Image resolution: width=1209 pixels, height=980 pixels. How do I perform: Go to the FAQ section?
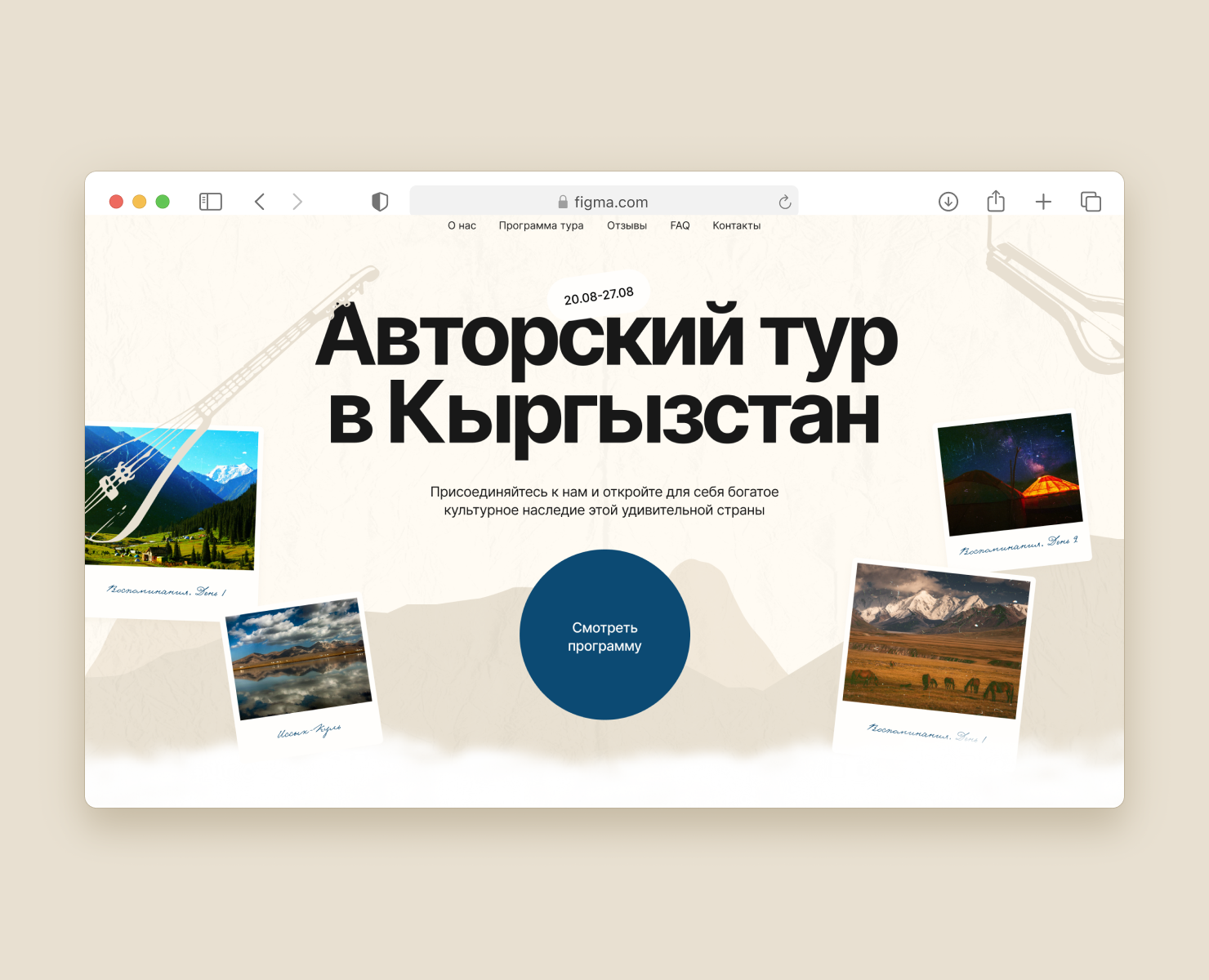[680, 225]
